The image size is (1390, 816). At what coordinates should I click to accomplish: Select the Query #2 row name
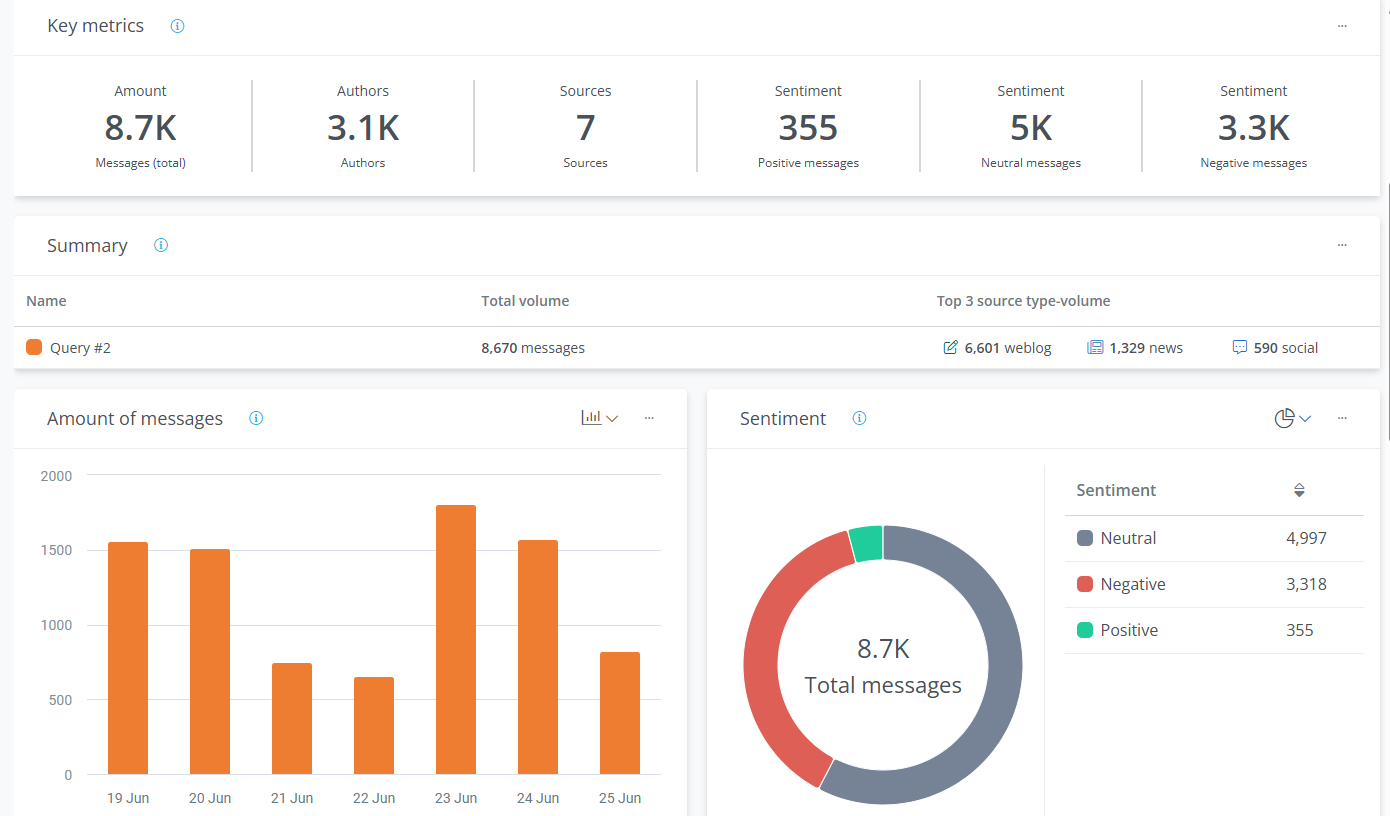coord(80,348)
